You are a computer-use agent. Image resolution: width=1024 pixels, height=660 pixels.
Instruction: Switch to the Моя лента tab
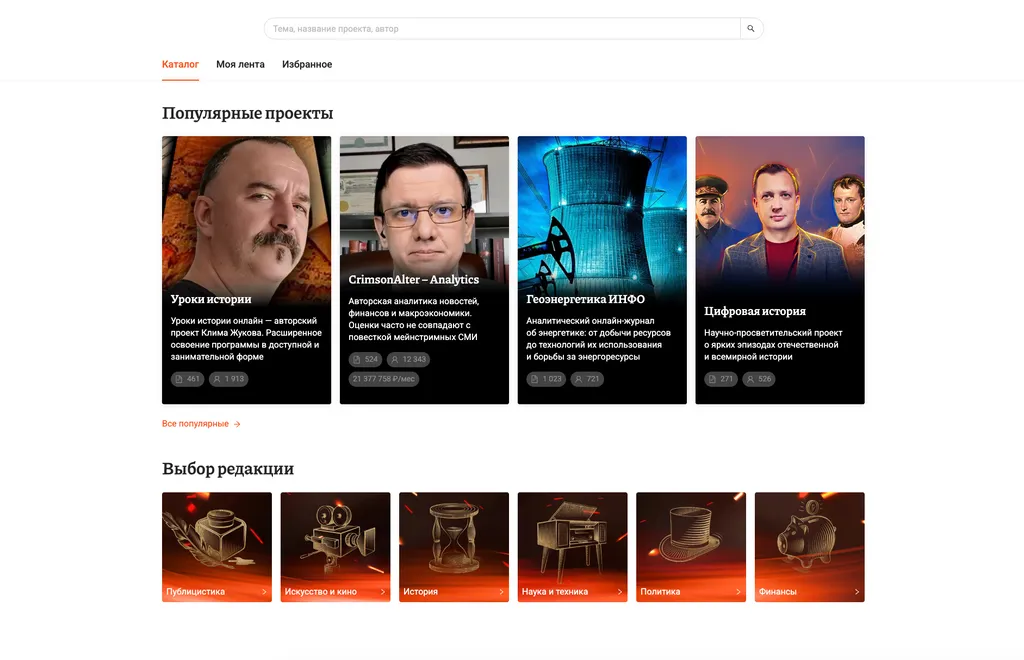[x=240, y=65]
